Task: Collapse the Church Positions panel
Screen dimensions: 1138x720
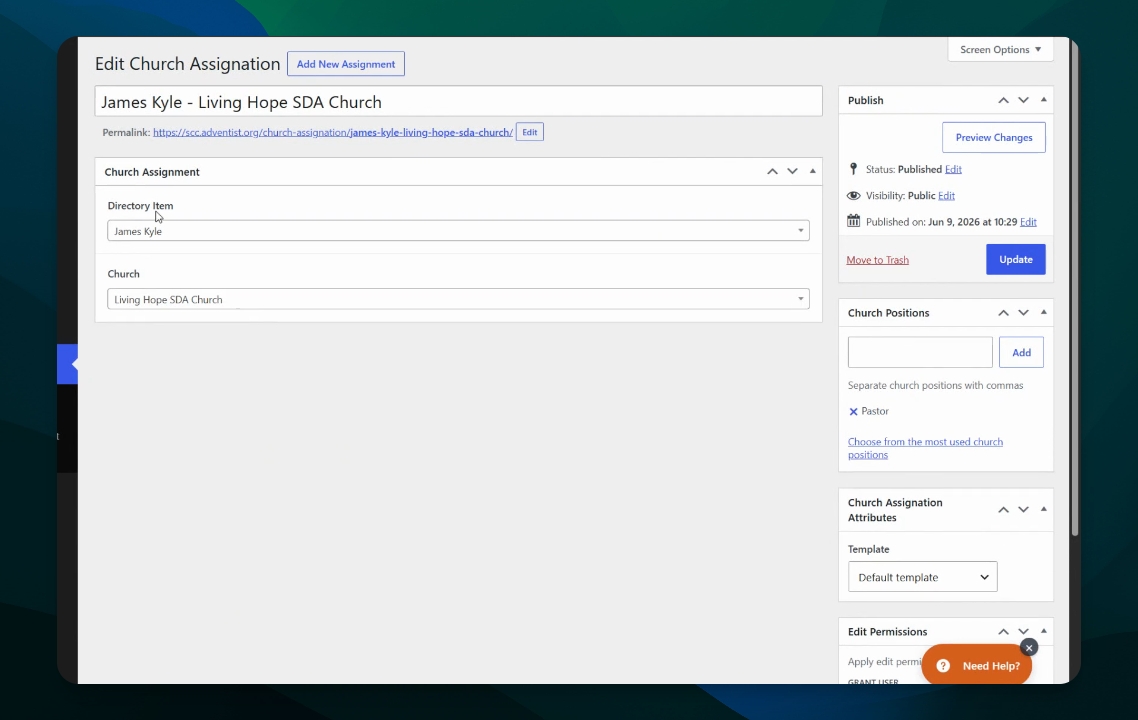Action: coord(1044,313)
